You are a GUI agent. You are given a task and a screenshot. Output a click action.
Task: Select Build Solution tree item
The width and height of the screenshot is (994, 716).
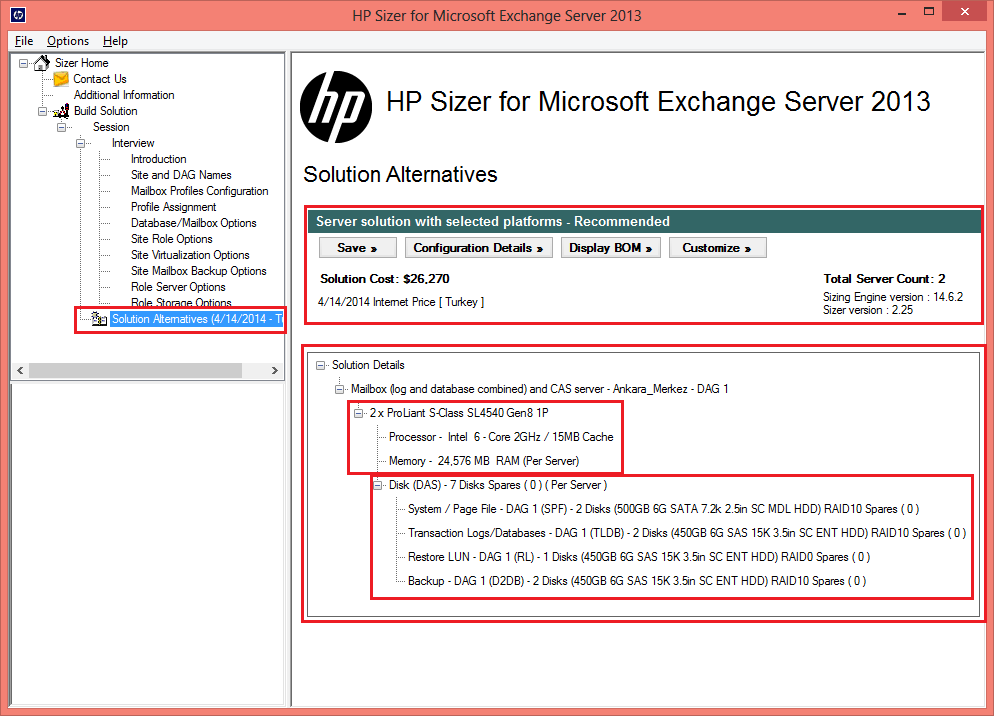coord(105,111)
